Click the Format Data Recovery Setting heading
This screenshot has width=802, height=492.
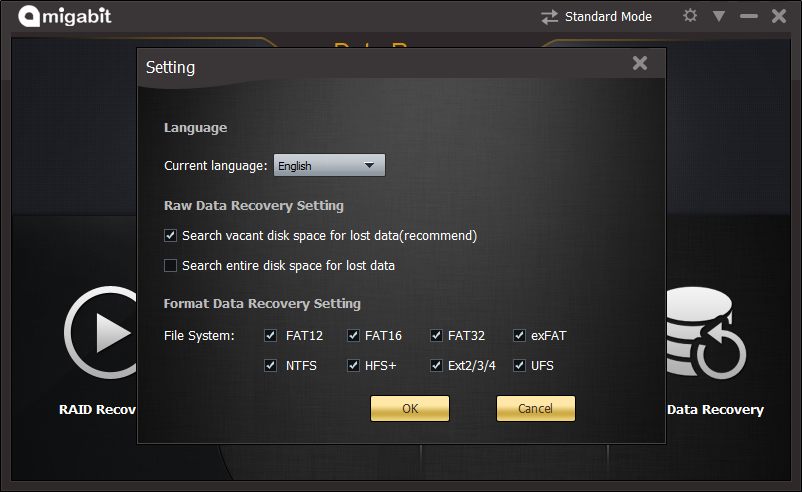pos(262,304)
